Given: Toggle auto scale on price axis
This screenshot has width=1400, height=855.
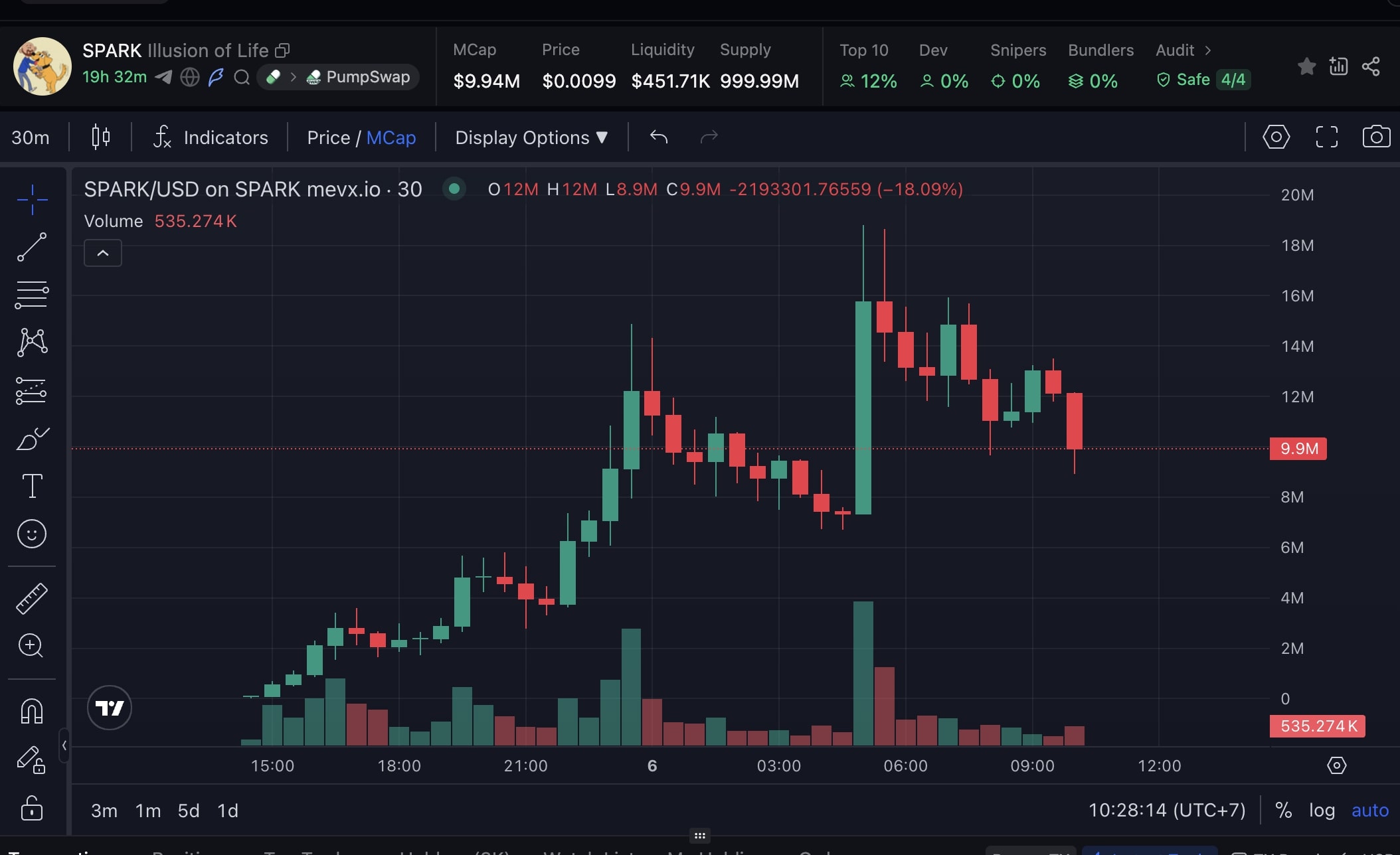Looking at the screenshot, I should click(1370, 811).
